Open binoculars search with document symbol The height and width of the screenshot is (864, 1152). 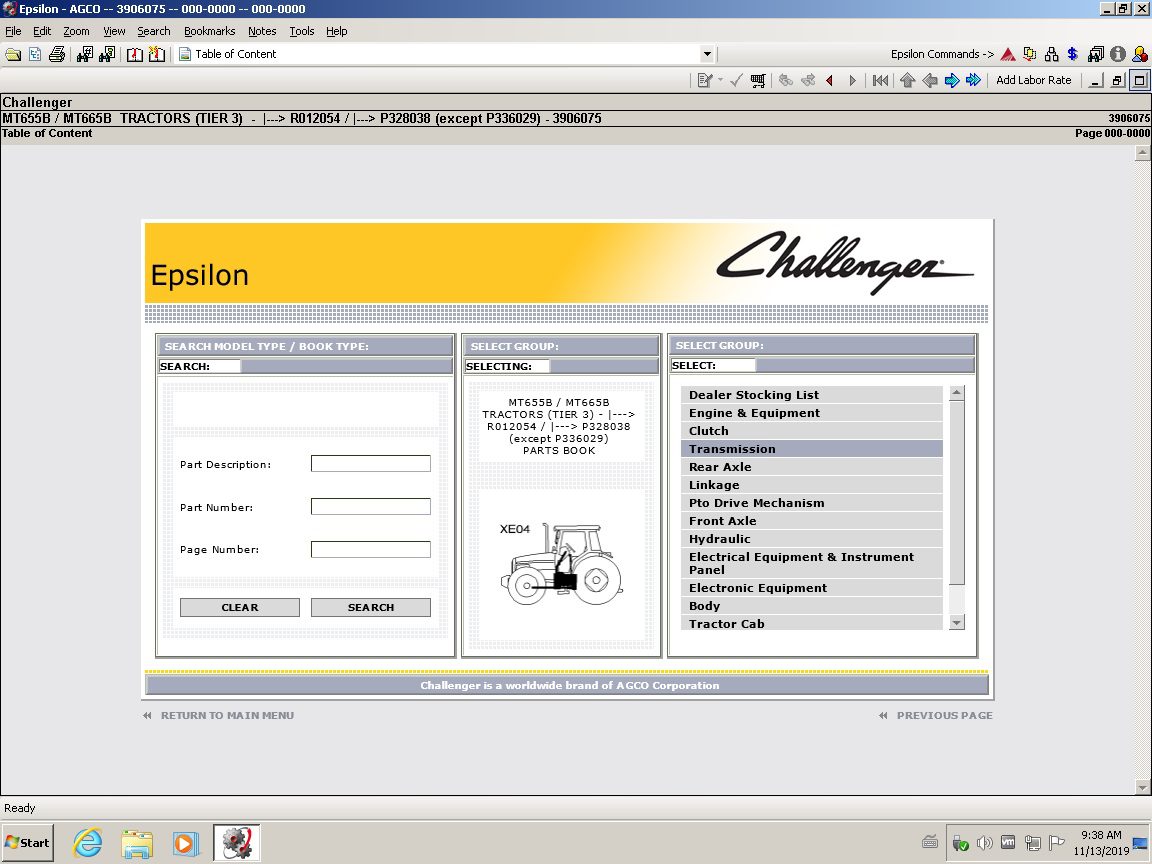click(107, 54)
